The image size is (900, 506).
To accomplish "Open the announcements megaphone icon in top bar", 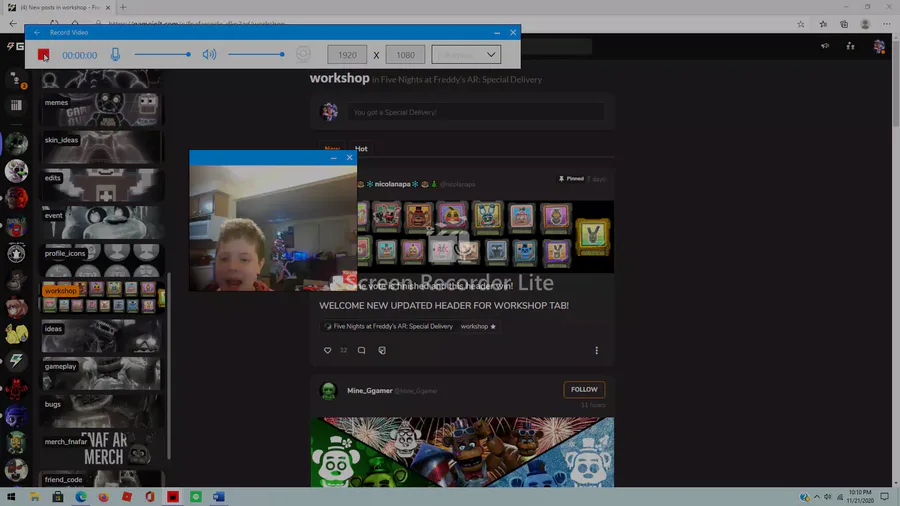I will coord(825,46).
